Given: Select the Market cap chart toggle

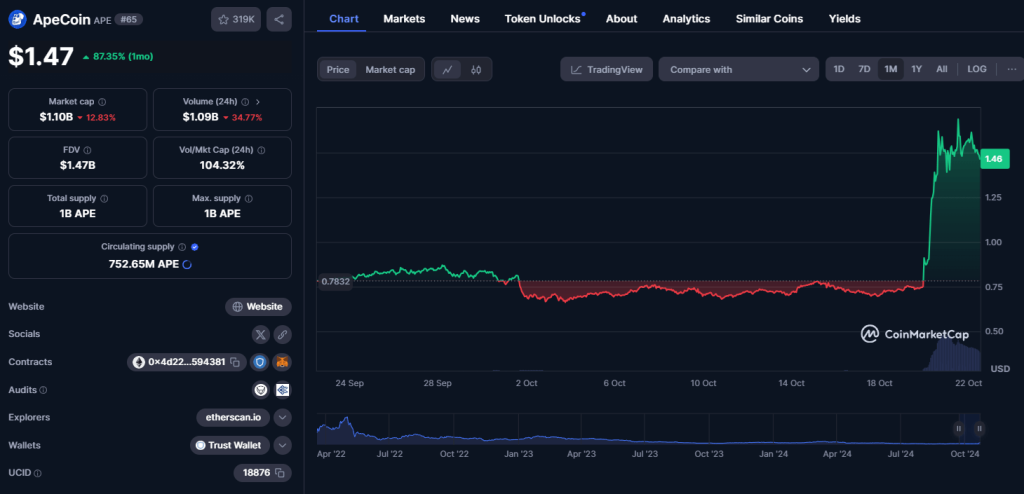Looking at the screenshot, I should 390,69.
